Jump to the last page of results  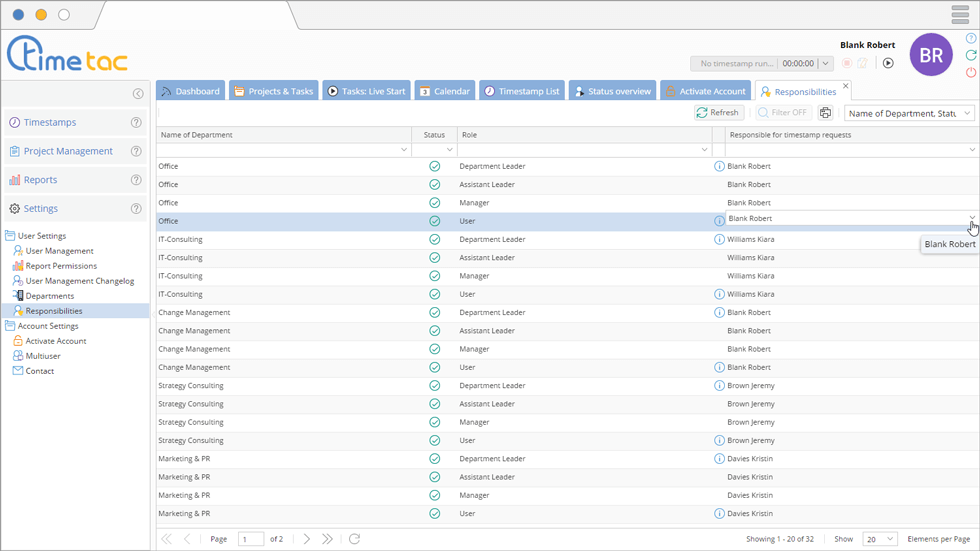[x=327, y=539]
